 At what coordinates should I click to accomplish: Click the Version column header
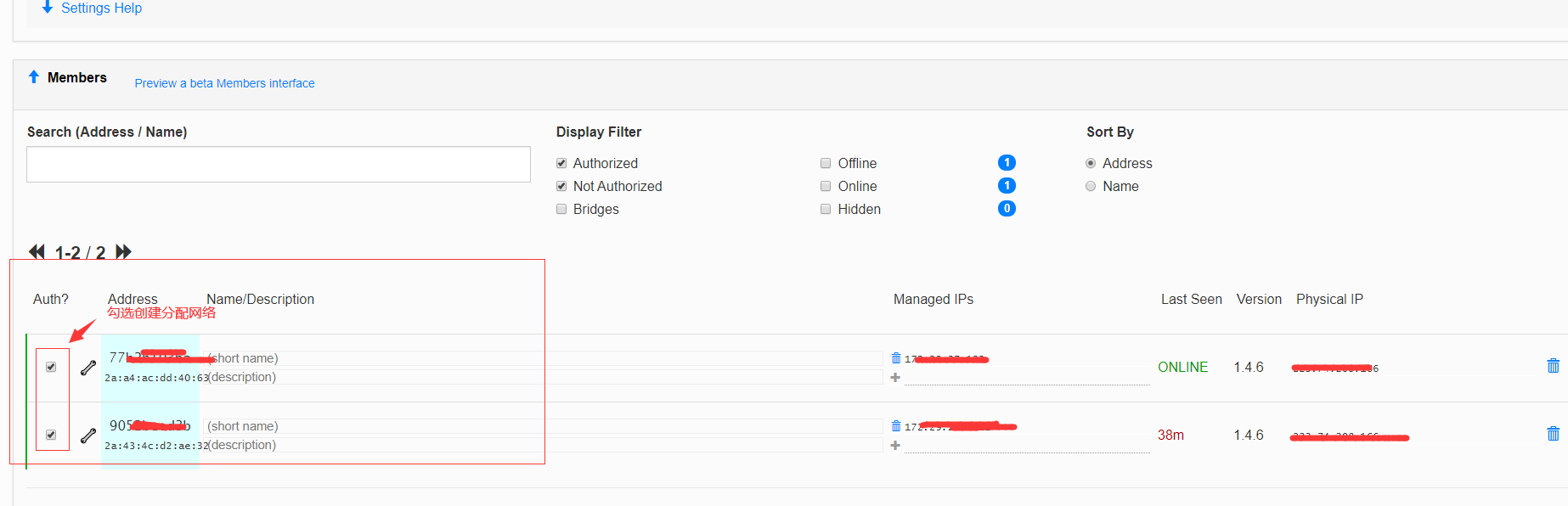pyautogui.click(x=1259, y=299)
